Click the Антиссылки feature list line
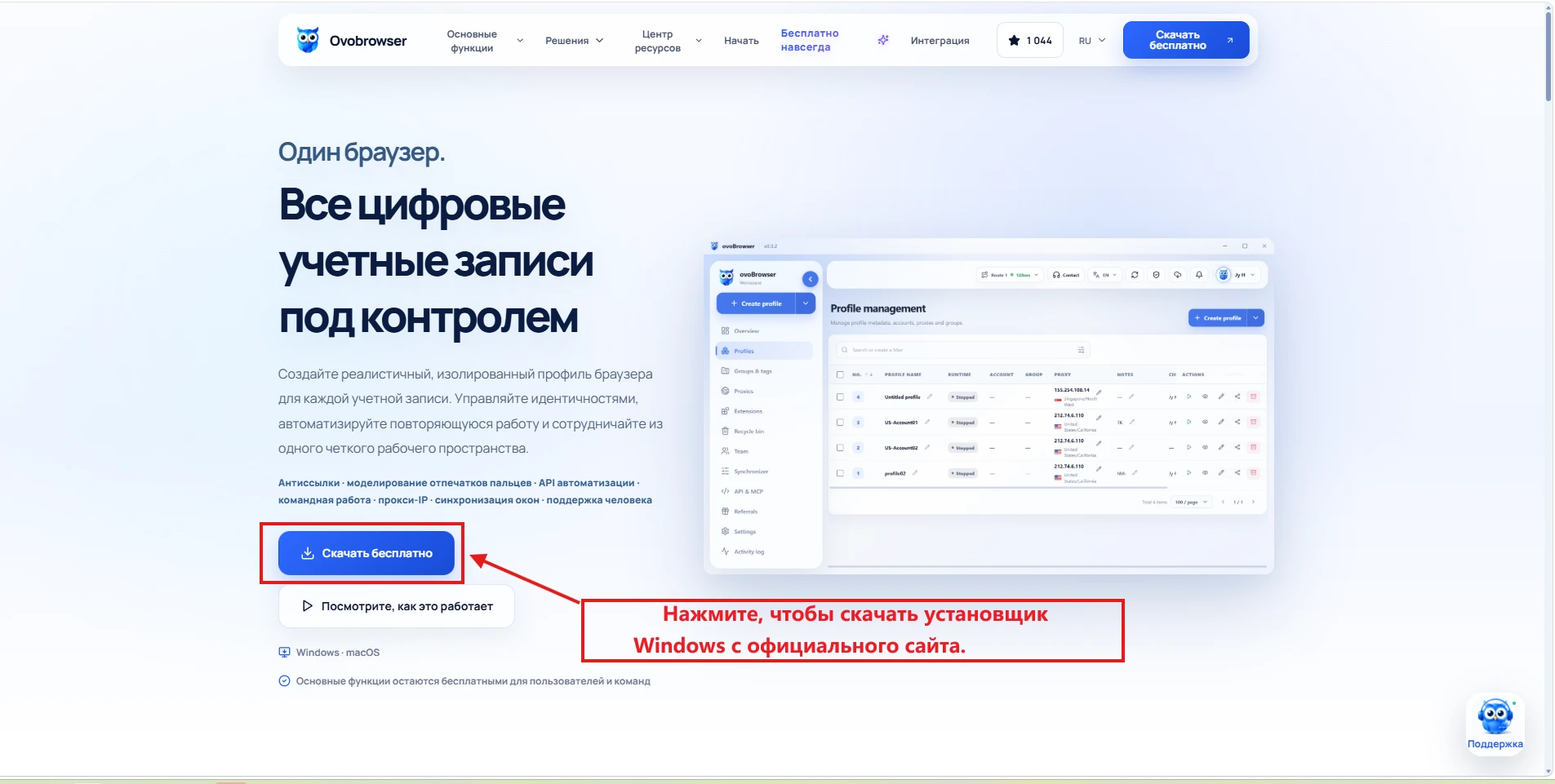This screenshot has height=784, width=1555. click(465, 491)
